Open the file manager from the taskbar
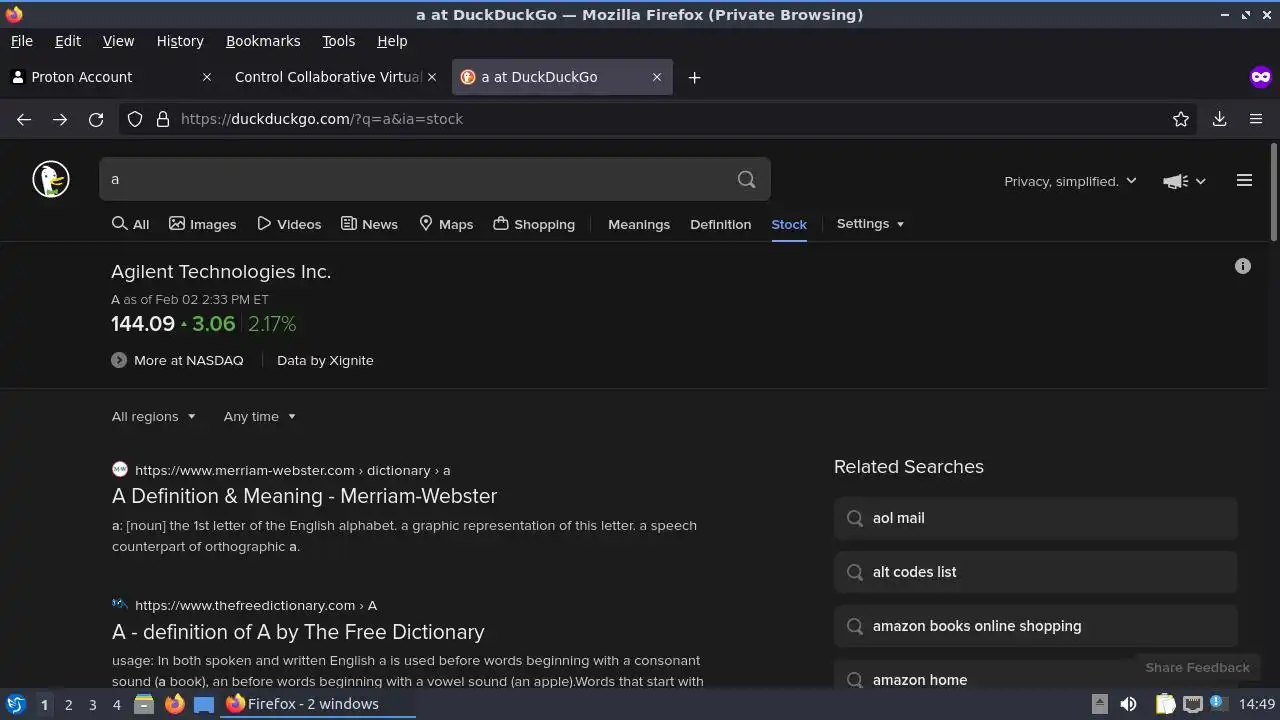Image resolution: width=1280 pixels, height=720 pixels. [x=144, y=704]
